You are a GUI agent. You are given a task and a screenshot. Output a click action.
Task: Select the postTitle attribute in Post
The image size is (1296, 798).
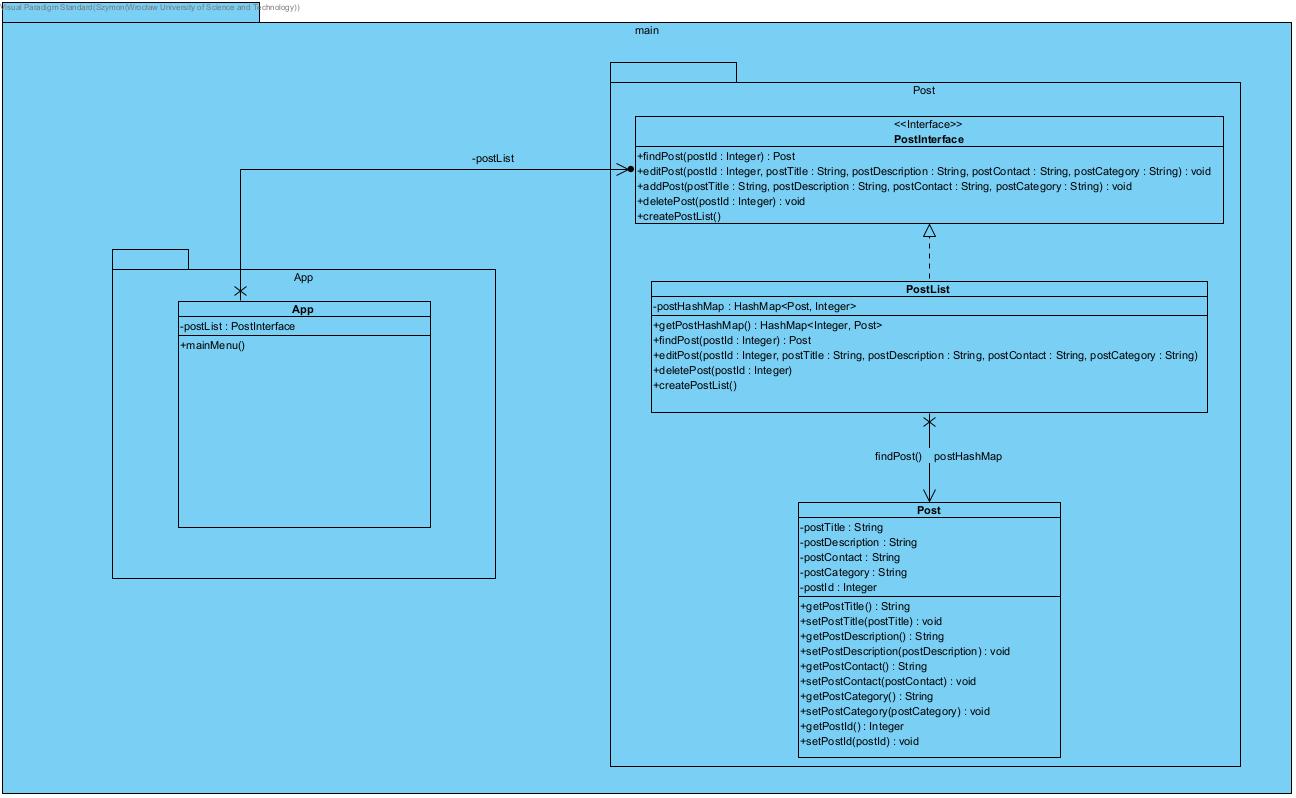[x=840, y=527]
